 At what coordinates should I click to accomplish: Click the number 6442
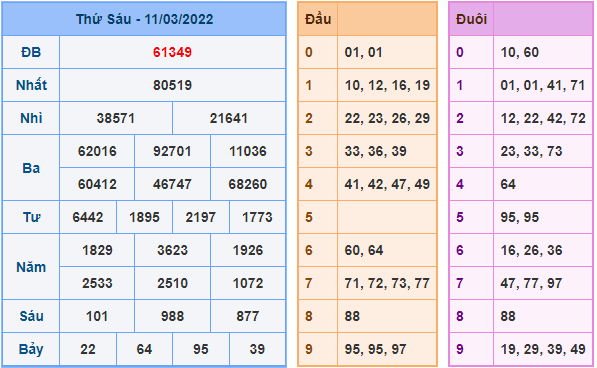coord(88,217)
